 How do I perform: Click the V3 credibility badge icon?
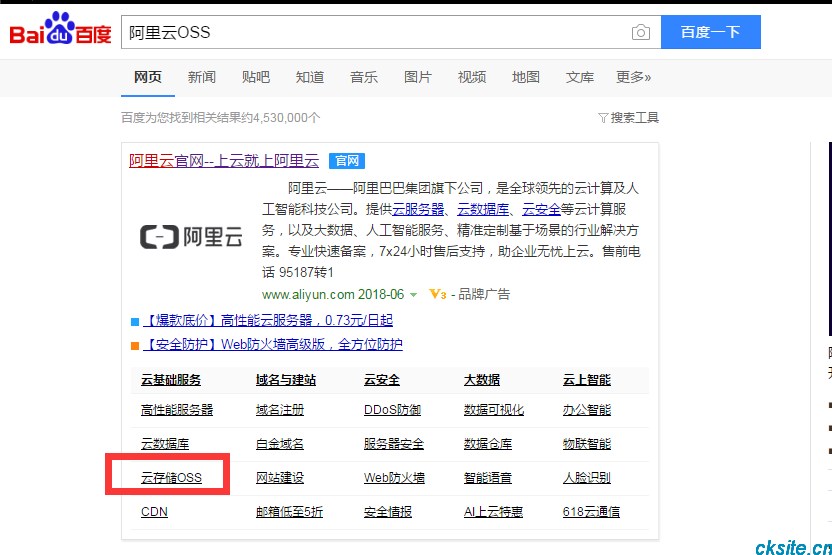[x=437, y=294]
